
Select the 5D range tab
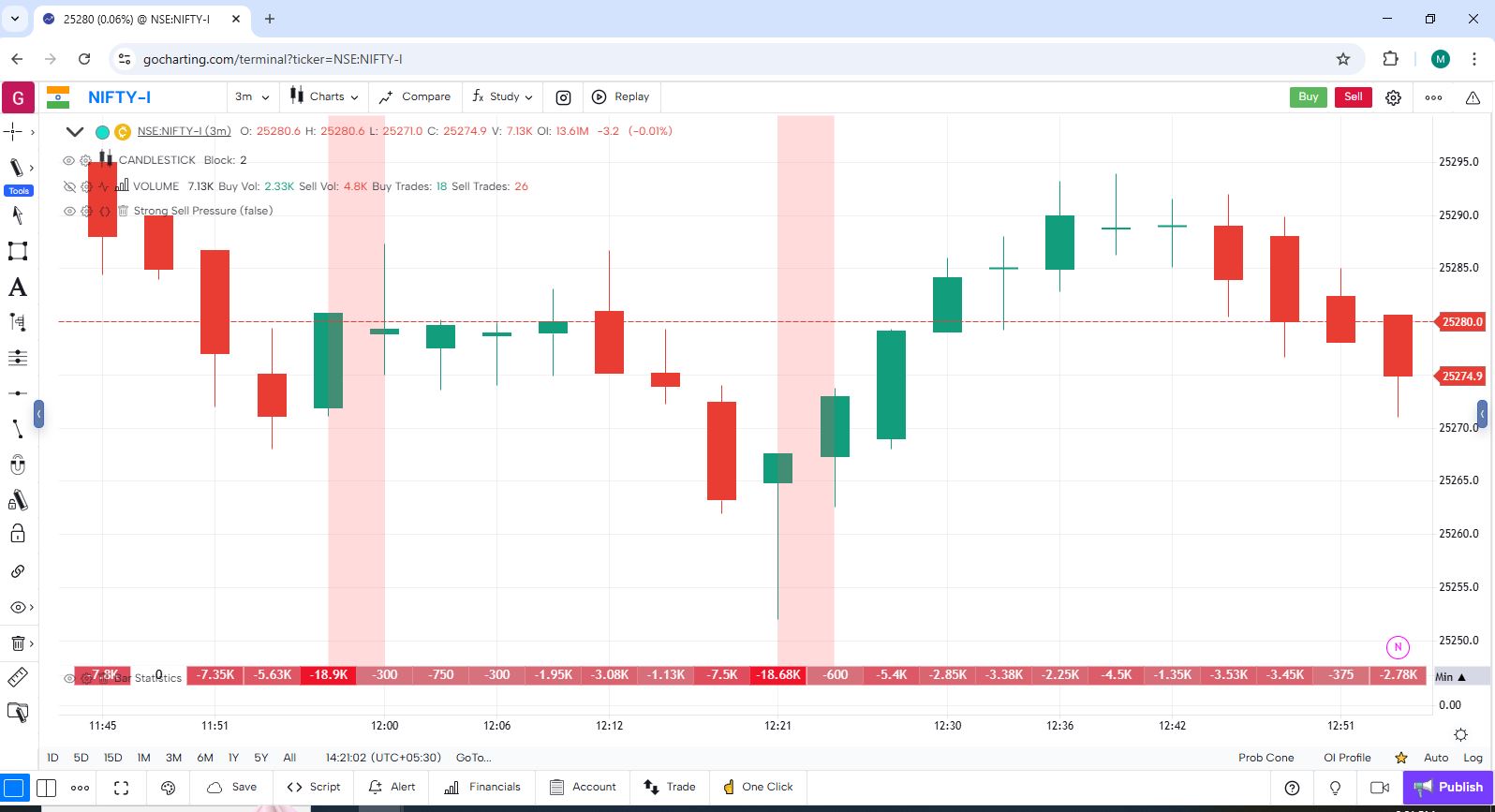[x=81, y=758]
